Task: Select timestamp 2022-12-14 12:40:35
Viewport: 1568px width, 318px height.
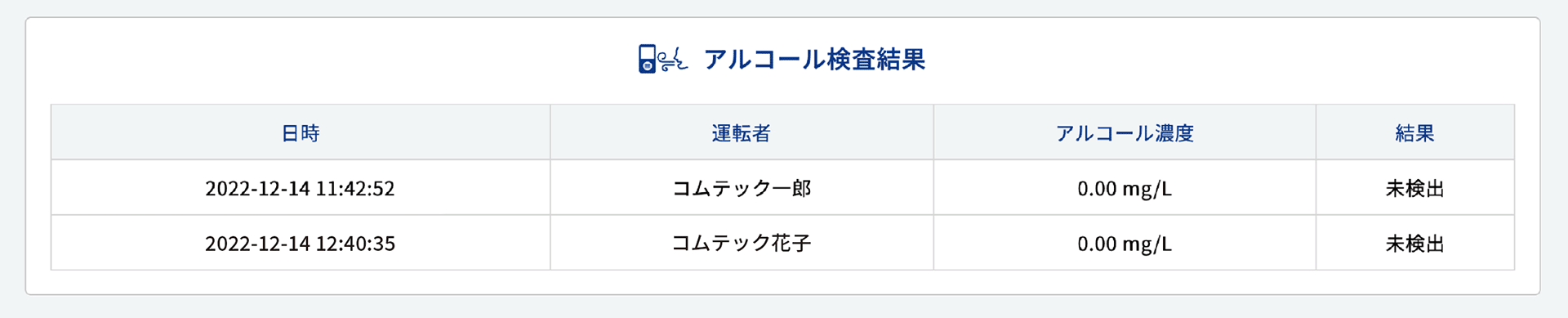Action: (x=300, y=243)
